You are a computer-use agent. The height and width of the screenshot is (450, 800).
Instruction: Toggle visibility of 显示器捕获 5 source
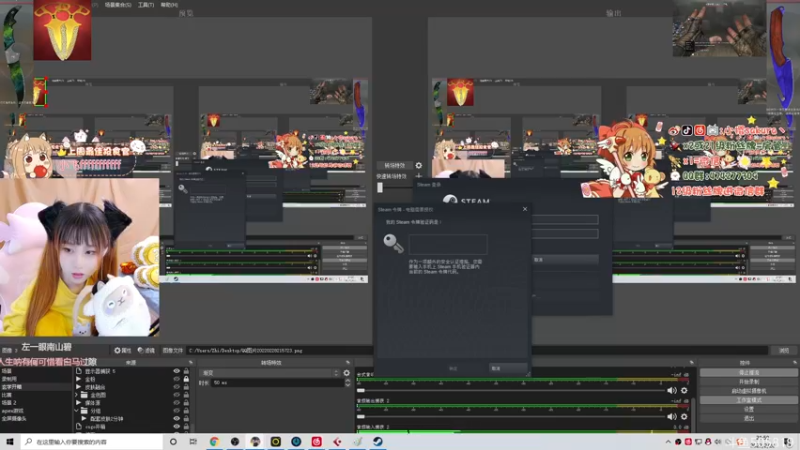pos(177,371)
